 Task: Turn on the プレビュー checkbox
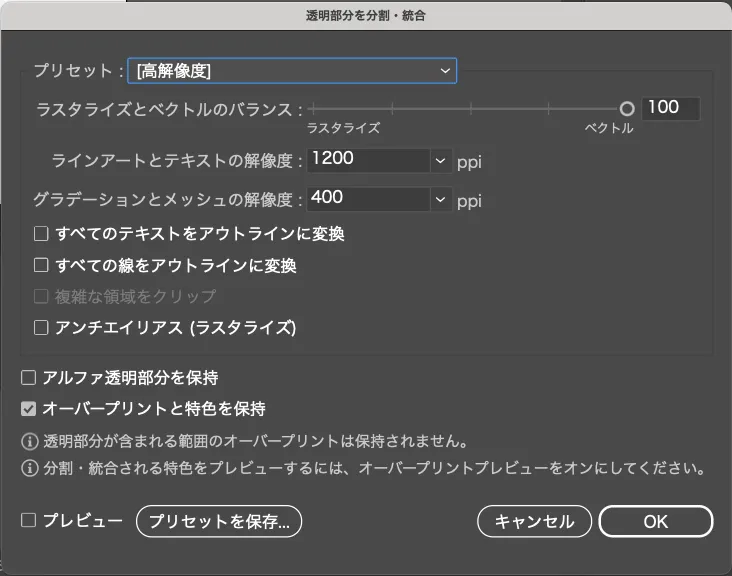[29, 520]
